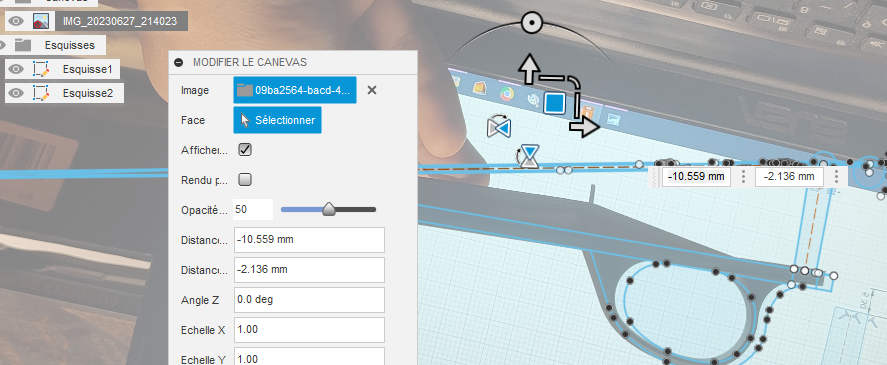This screenshot has width=887, height=365.
Task: Hide the Esquisse1 sketch
Action: (16, 70)
